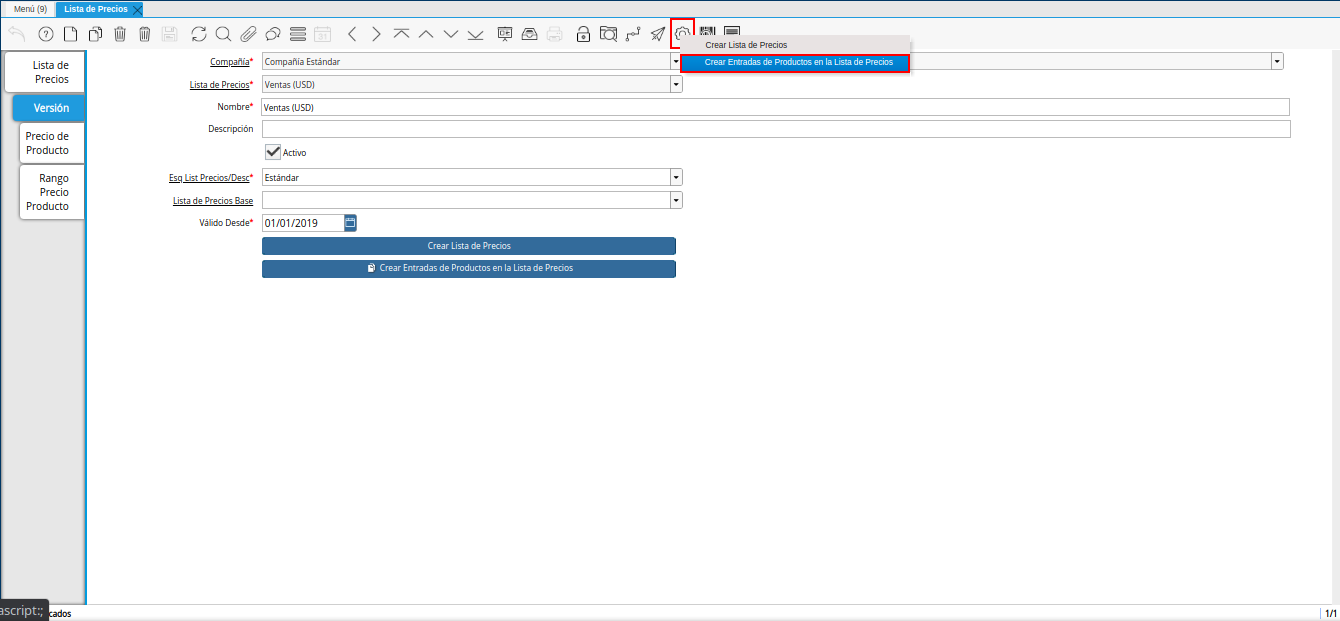Click the Compañía Estándar combo field
This screenshot has height=621, width=1340.
[x=466, y=62]
